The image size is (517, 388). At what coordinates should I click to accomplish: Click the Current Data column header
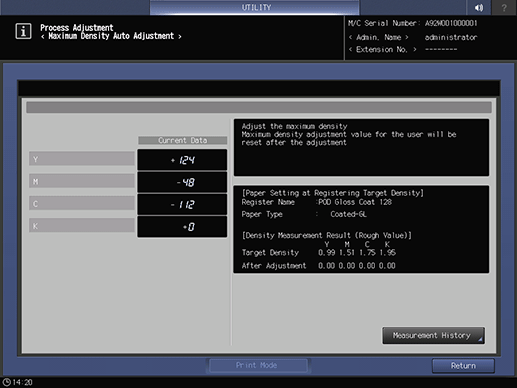point(183,140)
